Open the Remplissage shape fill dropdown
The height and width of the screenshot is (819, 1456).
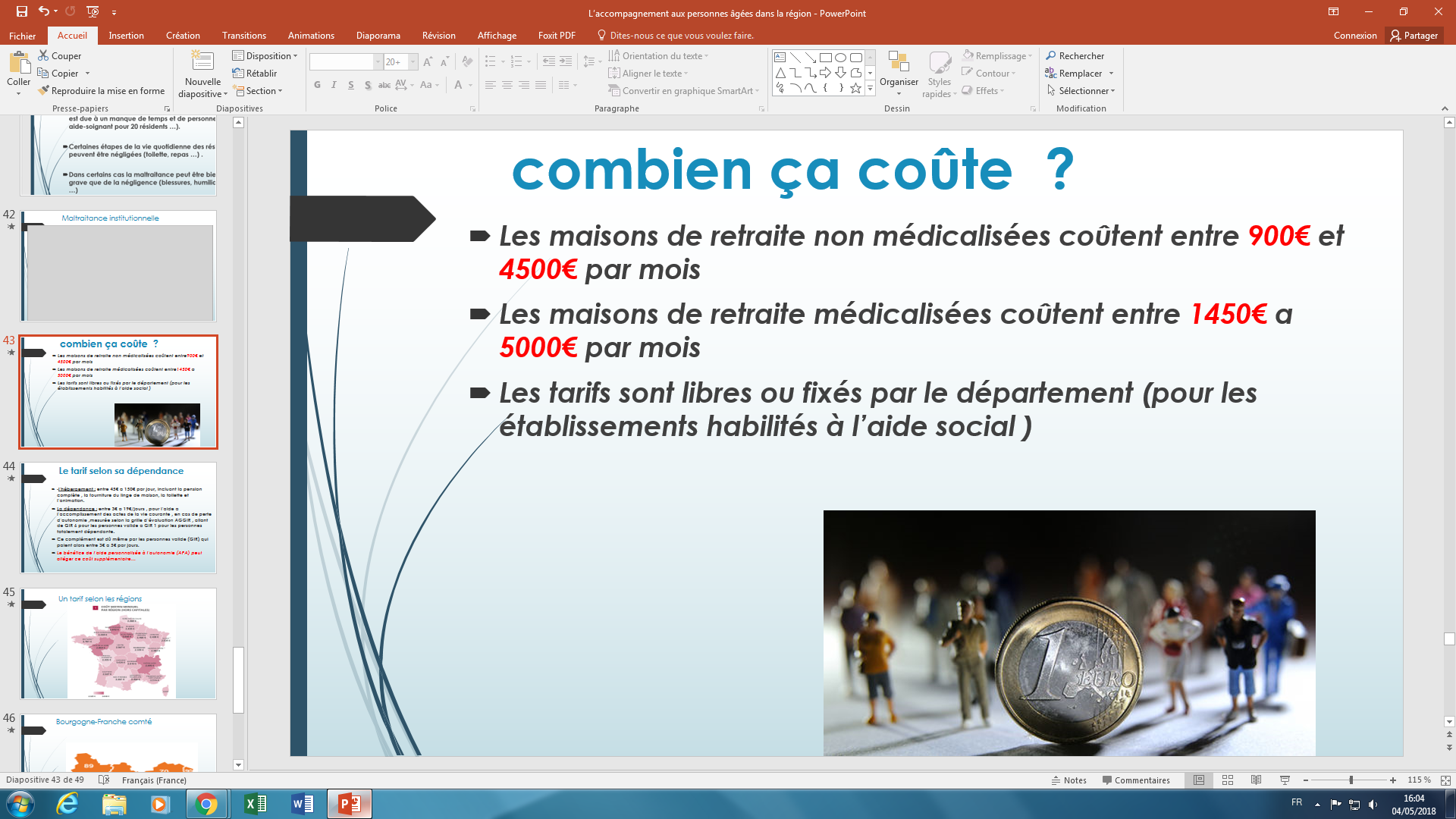click(997, 56)
